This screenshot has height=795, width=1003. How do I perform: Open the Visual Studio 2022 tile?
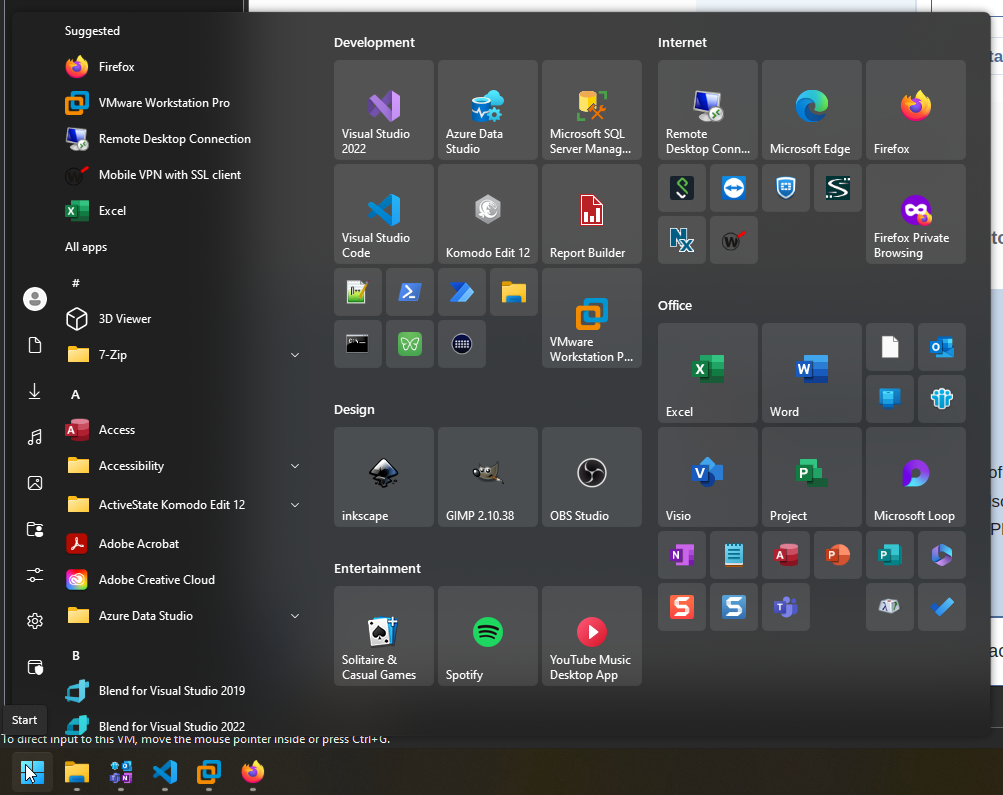(384, 110)
